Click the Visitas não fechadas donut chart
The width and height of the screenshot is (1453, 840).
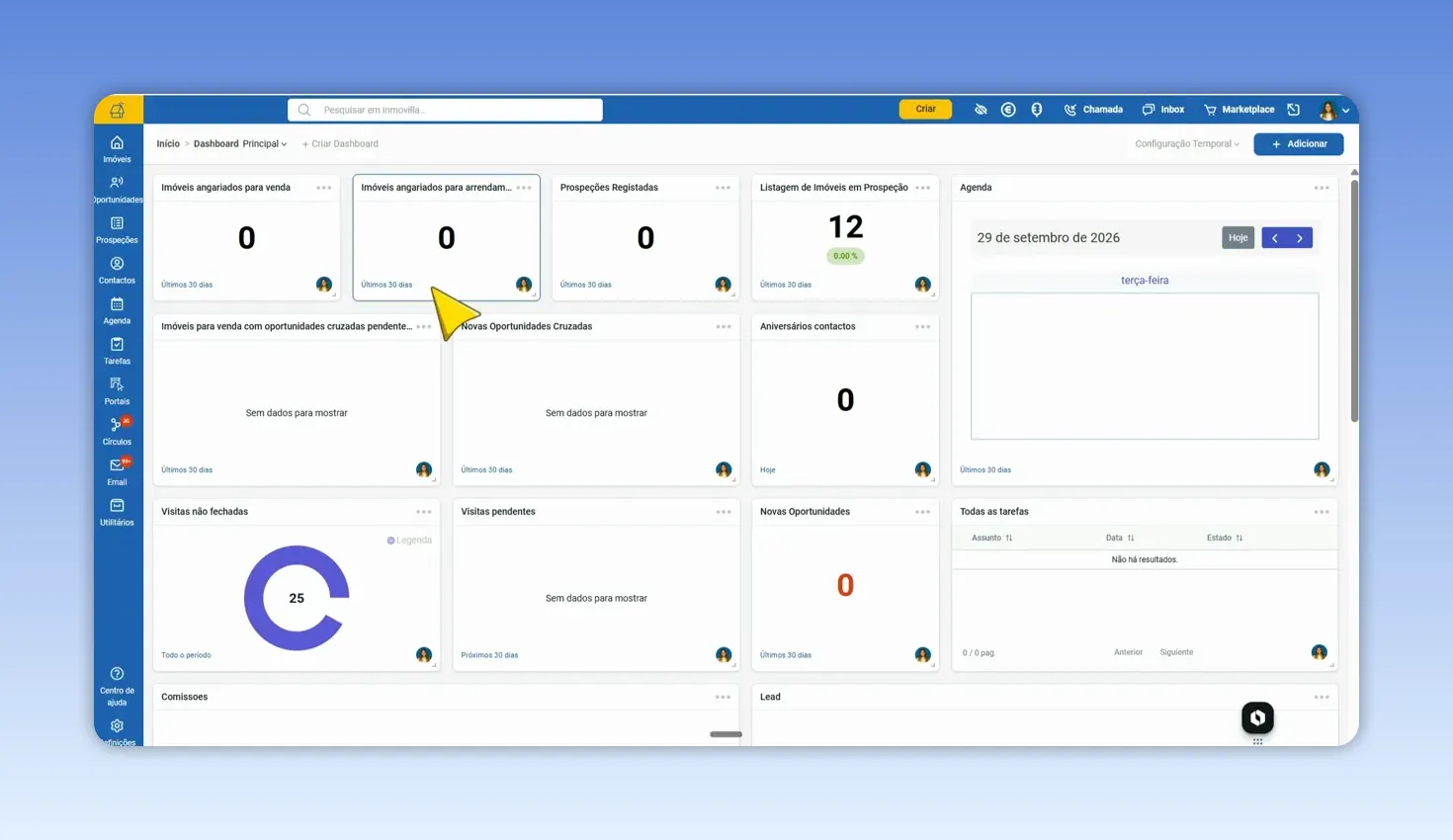(297, 598)
